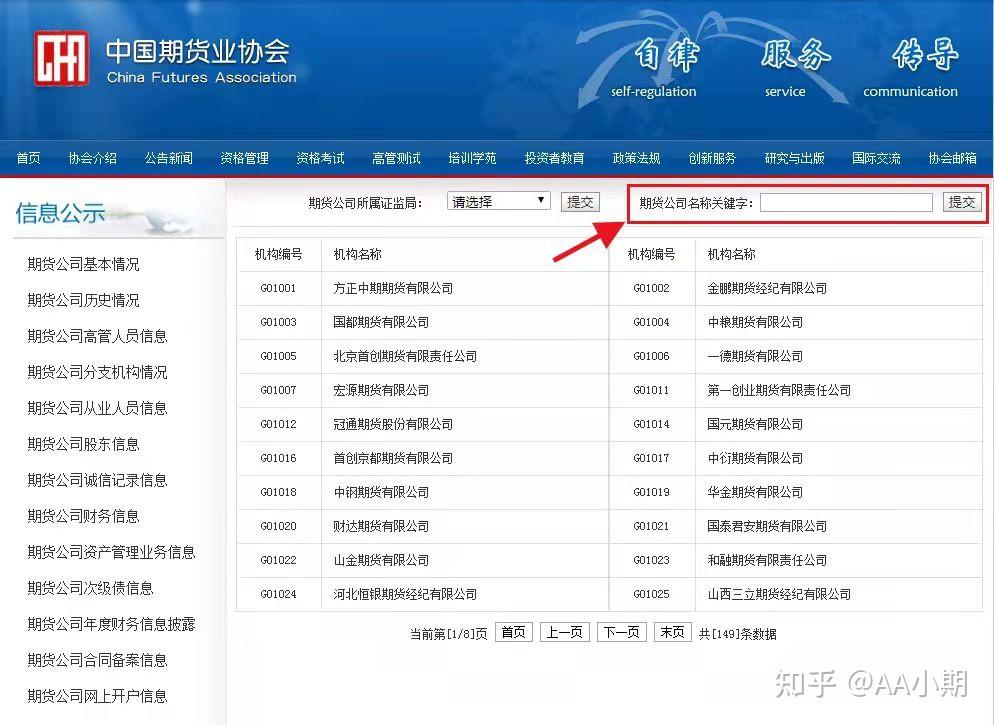Select the 首页 menu item
Image resolution: width=994 pixels, height=725 pixels.
pos(27,157)
